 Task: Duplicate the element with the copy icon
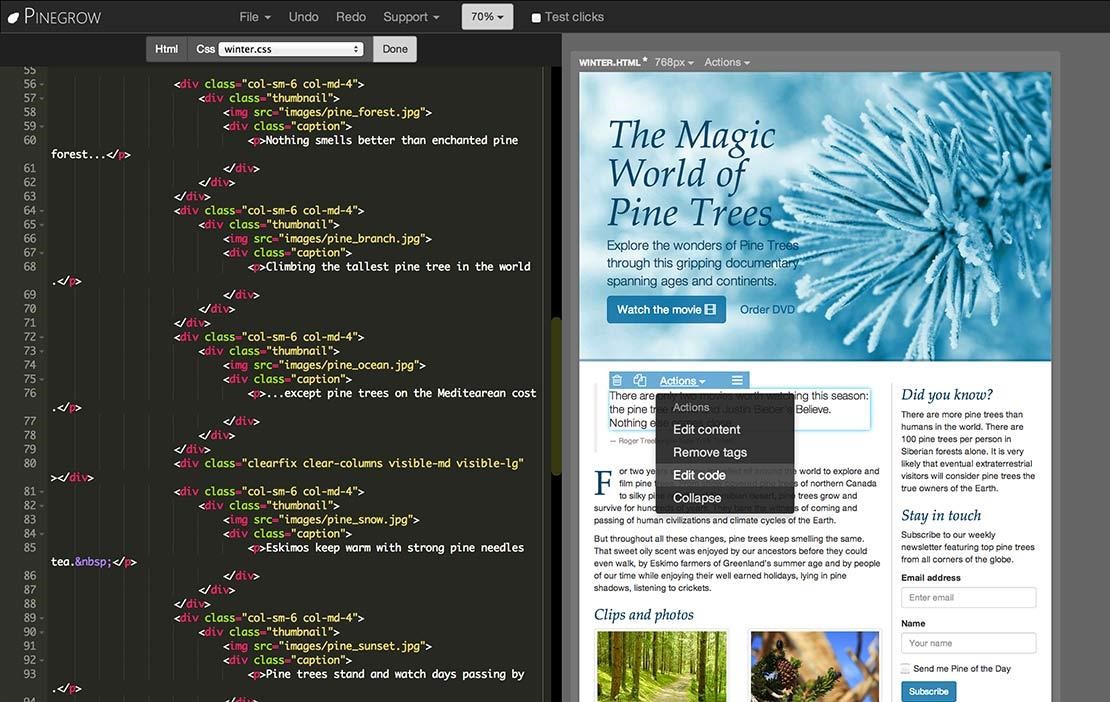[x=639, y=380]
